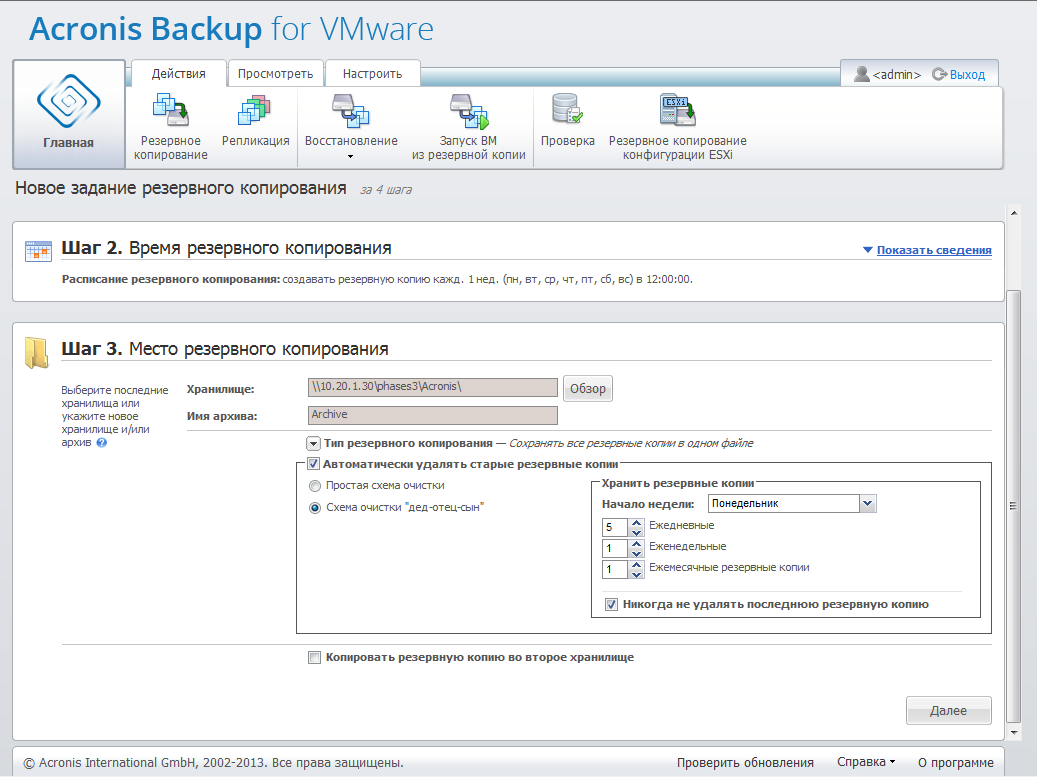This screenshot has width=1037, height=777.
Task: Decrease Еженедельные count
Action: [x=636, y=553]
